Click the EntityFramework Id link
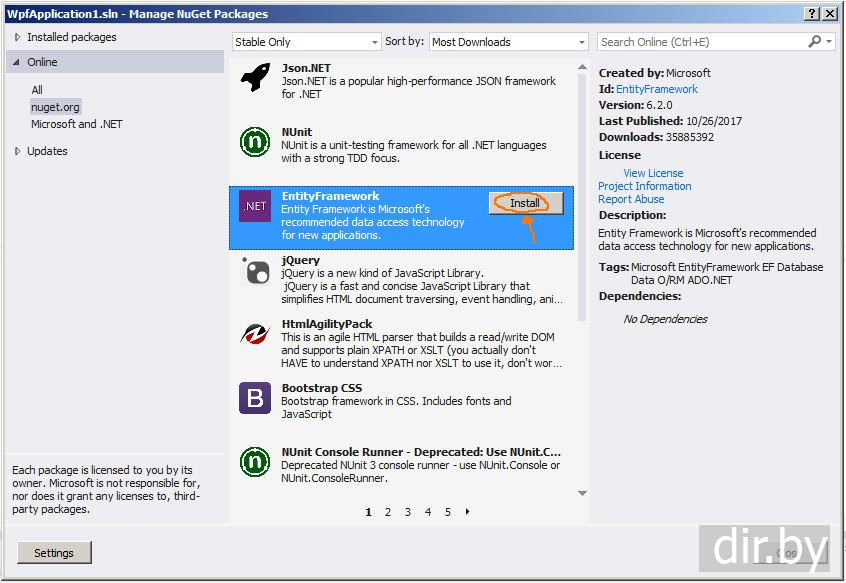The height and width of the screenshot is (583, 846). (x=657, y=89)
